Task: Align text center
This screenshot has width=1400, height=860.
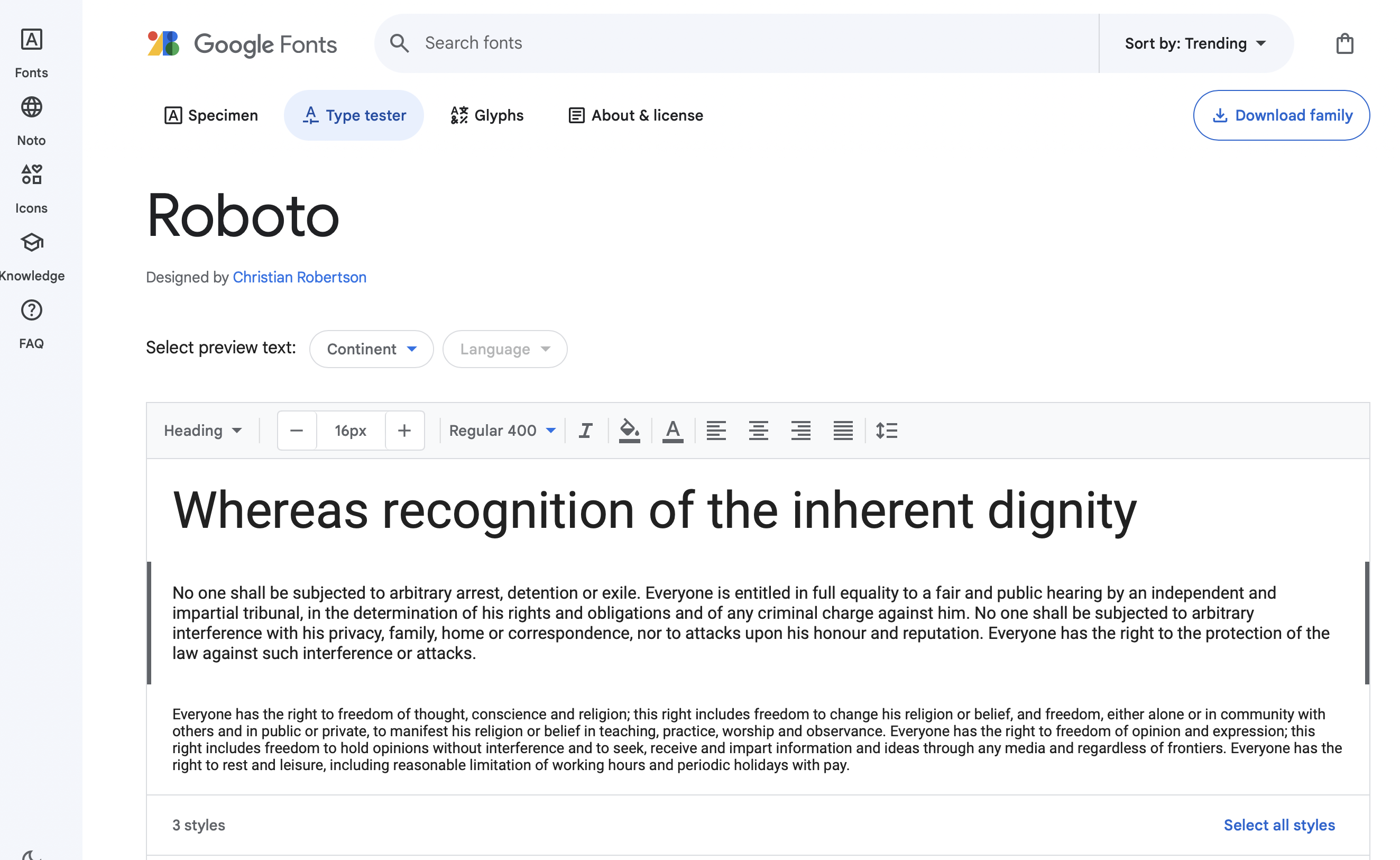Action: pyautogui.click(x=758, y=431)
